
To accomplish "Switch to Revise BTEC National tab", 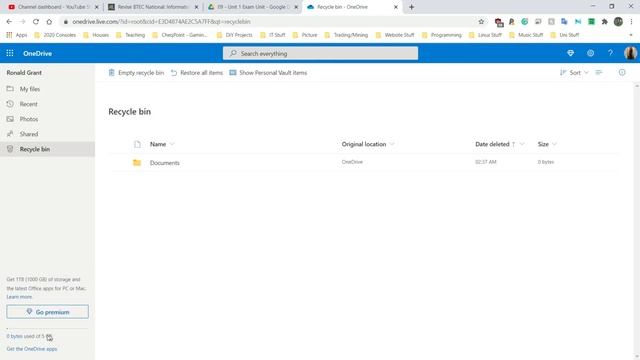I will pyautogui.click(x=153, y=7).
